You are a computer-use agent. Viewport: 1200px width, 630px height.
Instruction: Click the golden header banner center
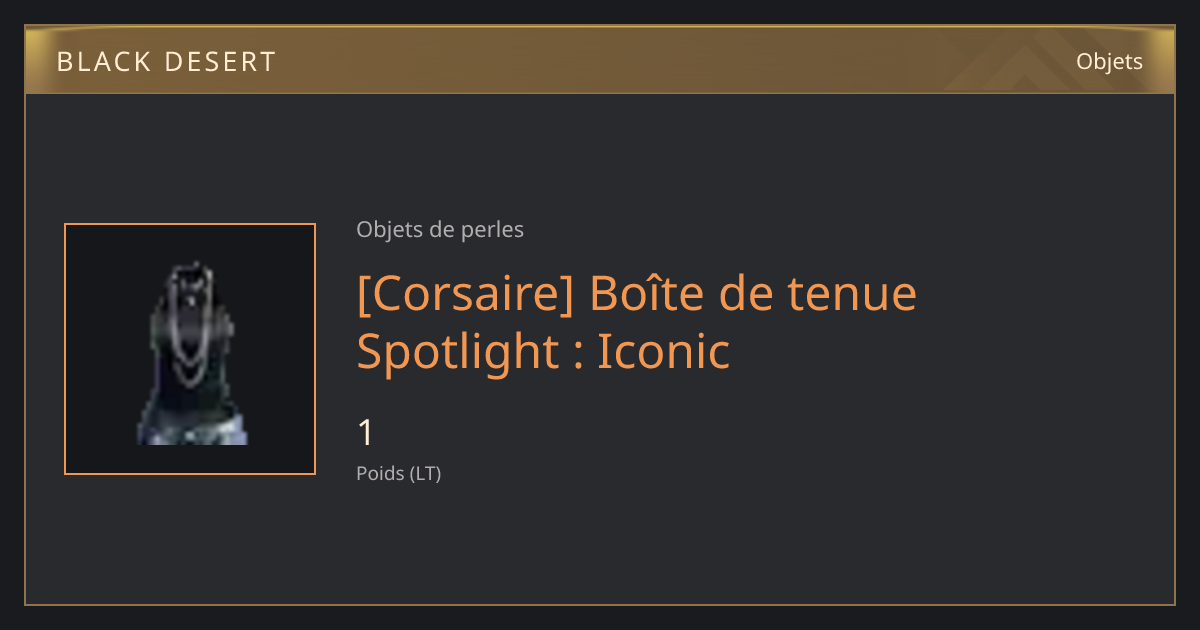tap(600, 59)
